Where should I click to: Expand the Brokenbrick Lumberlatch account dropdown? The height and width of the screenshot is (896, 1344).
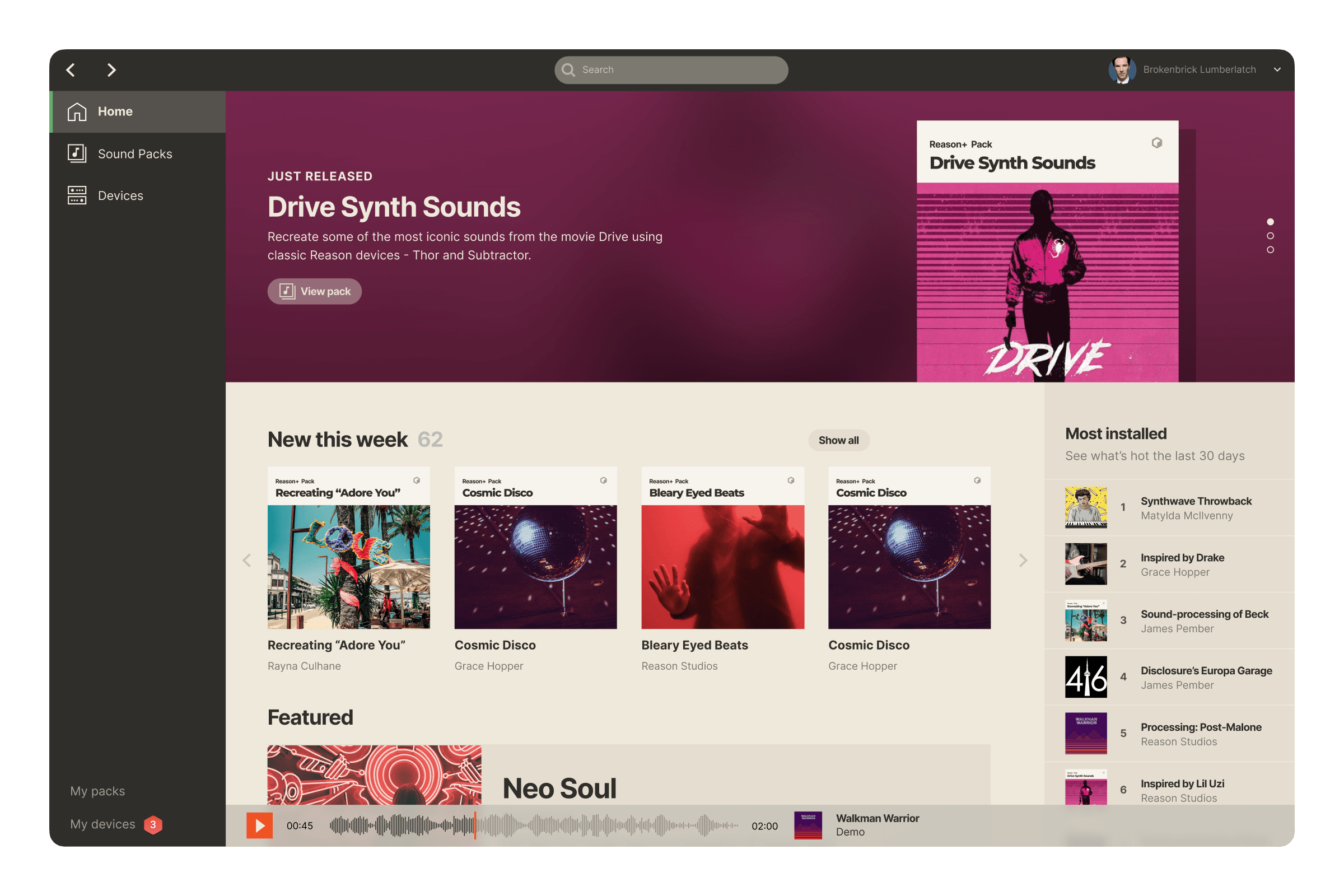coord(1277,69)
